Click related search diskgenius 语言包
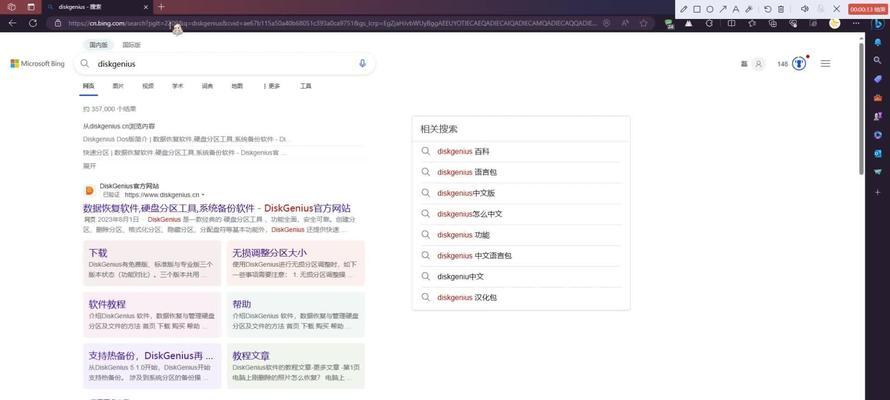Screen dimensions: 890x400 [x=467, y=172]
